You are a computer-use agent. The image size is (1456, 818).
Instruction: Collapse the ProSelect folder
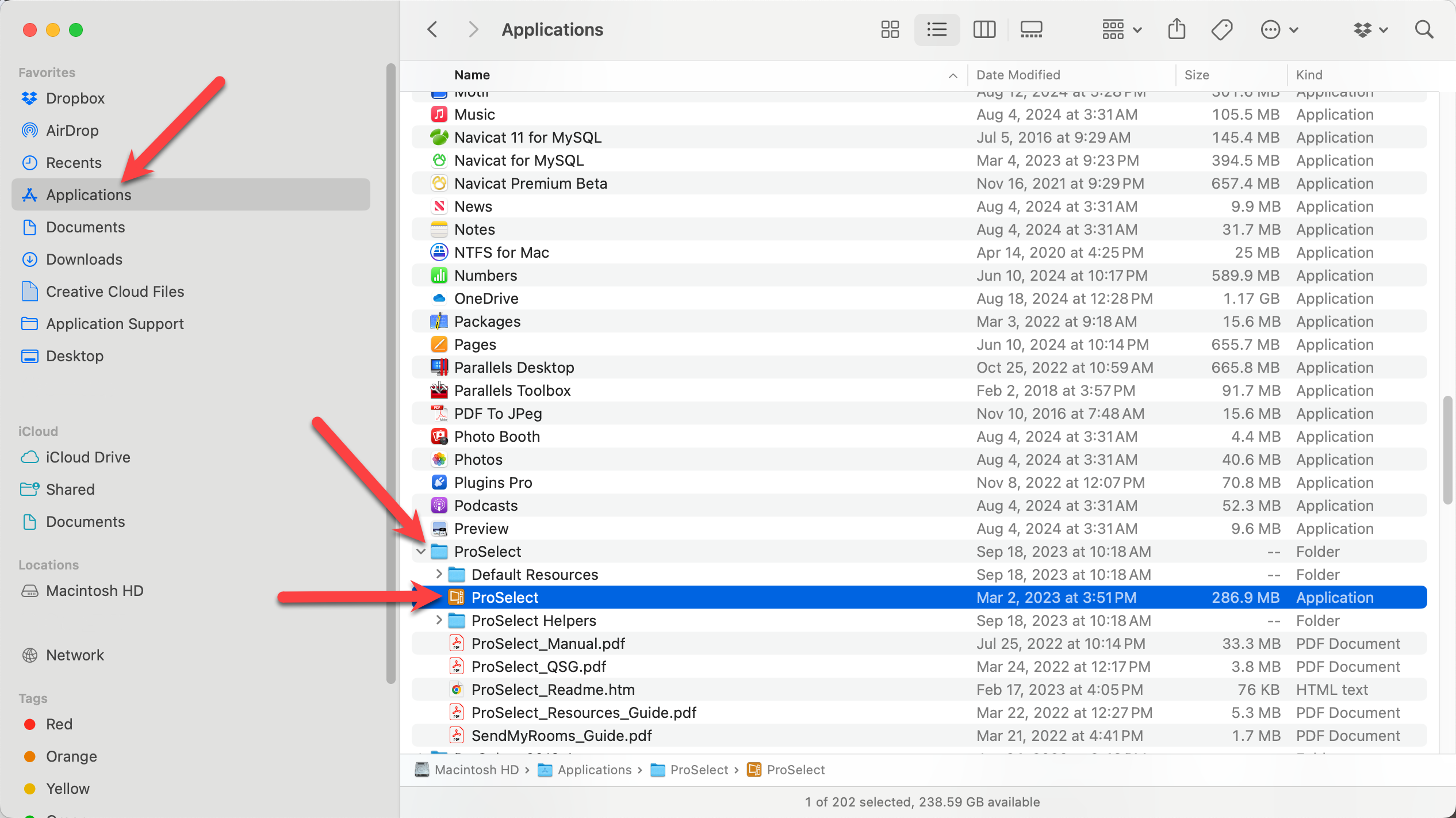coord(421,552)
